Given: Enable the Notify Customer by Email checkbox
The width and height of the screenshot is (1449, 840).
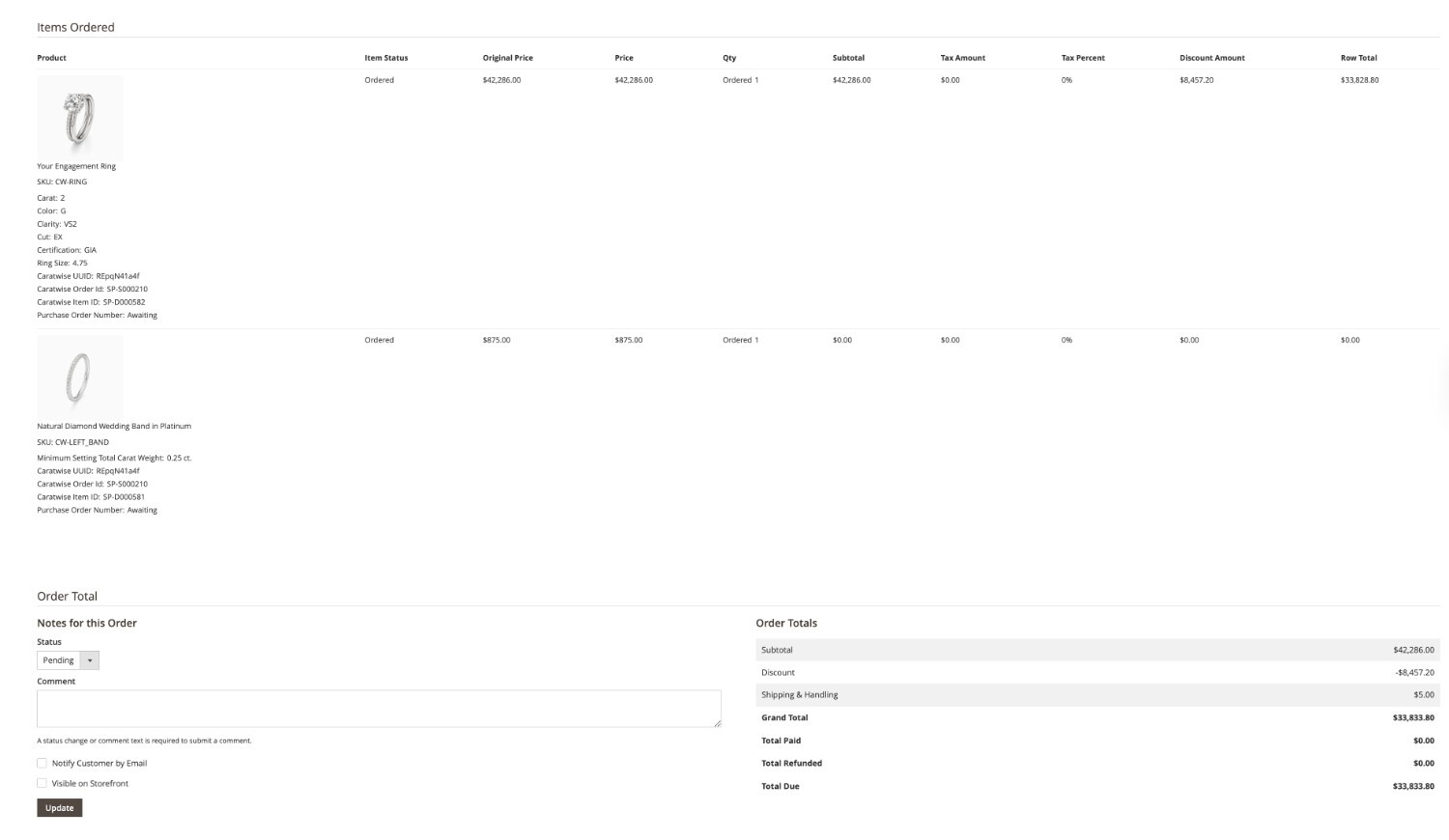Looking at the screenshot, I should 42,763.
